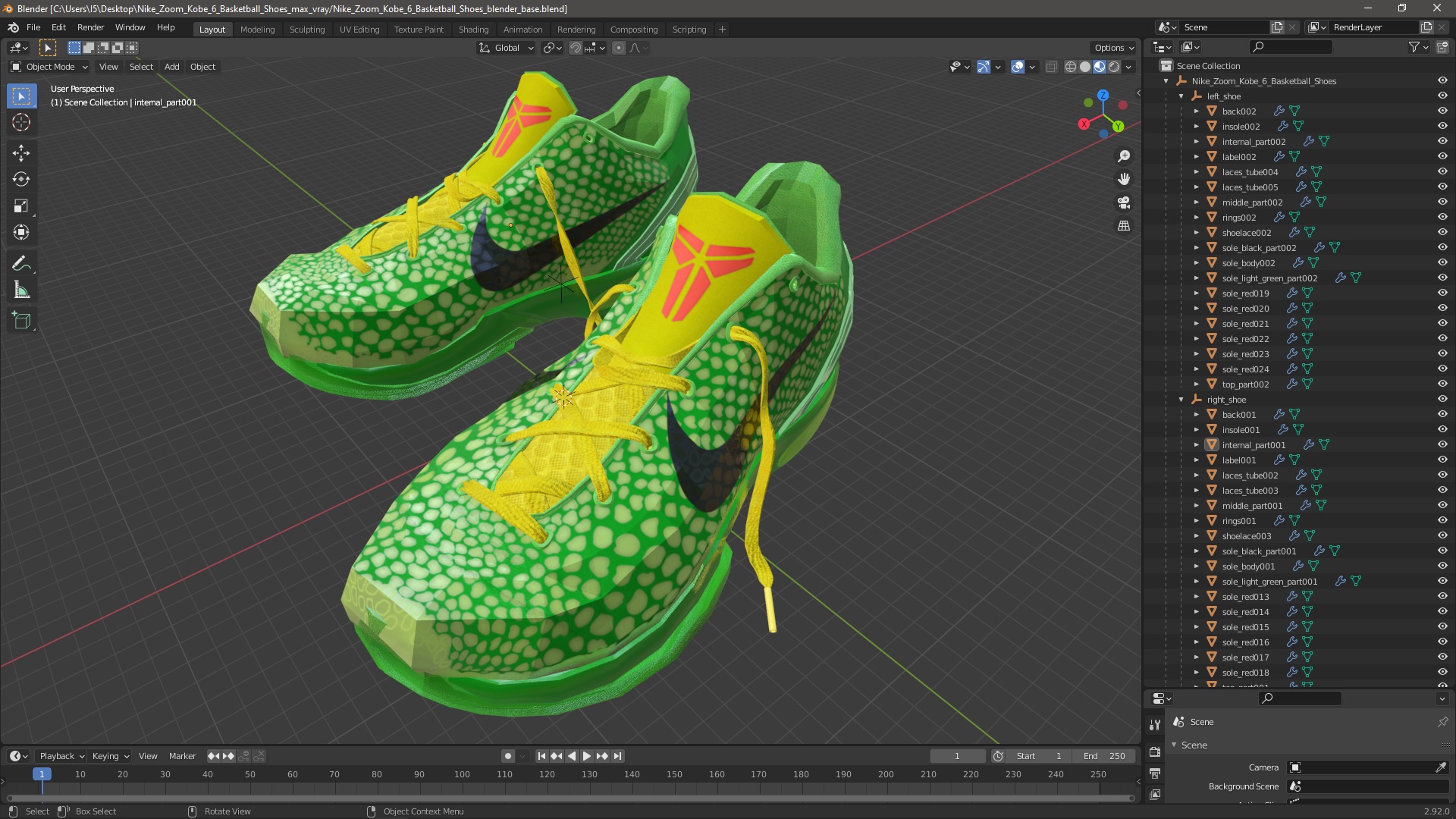Viewport: 1456px width, 819px height.
Task: Click the timeline playhead at frame 1
Action: tap(42, 774)
